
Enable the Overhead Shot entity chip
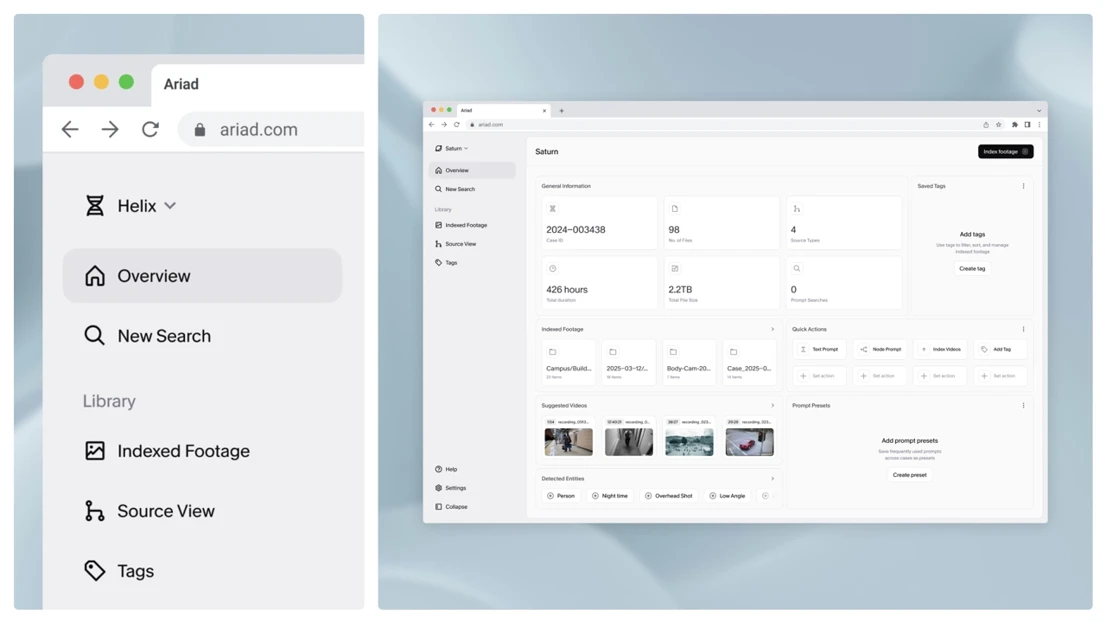[669, 496]
